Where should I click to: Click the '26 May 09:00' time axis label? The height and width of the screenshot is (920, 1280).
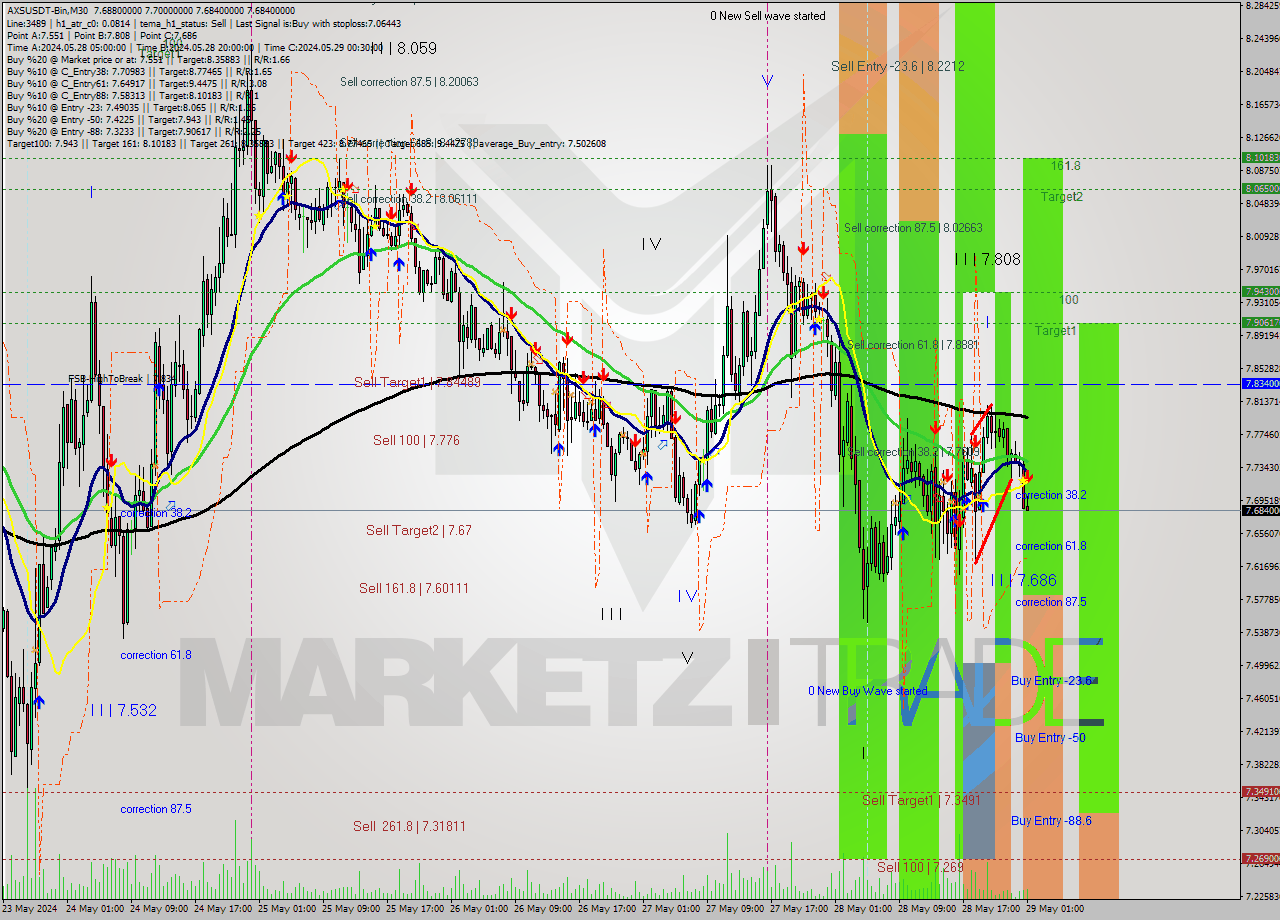(541, 909)
